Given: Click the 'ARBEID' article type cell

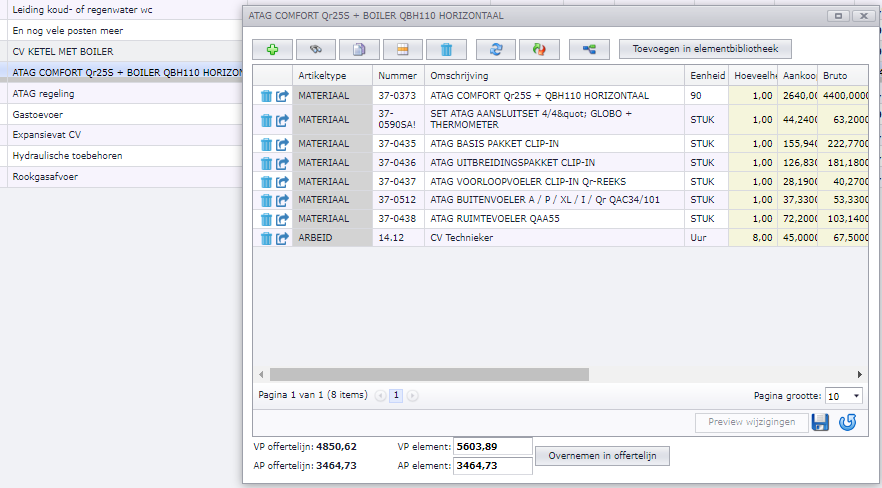Looking at the screenshot, I should click(332, 238).
